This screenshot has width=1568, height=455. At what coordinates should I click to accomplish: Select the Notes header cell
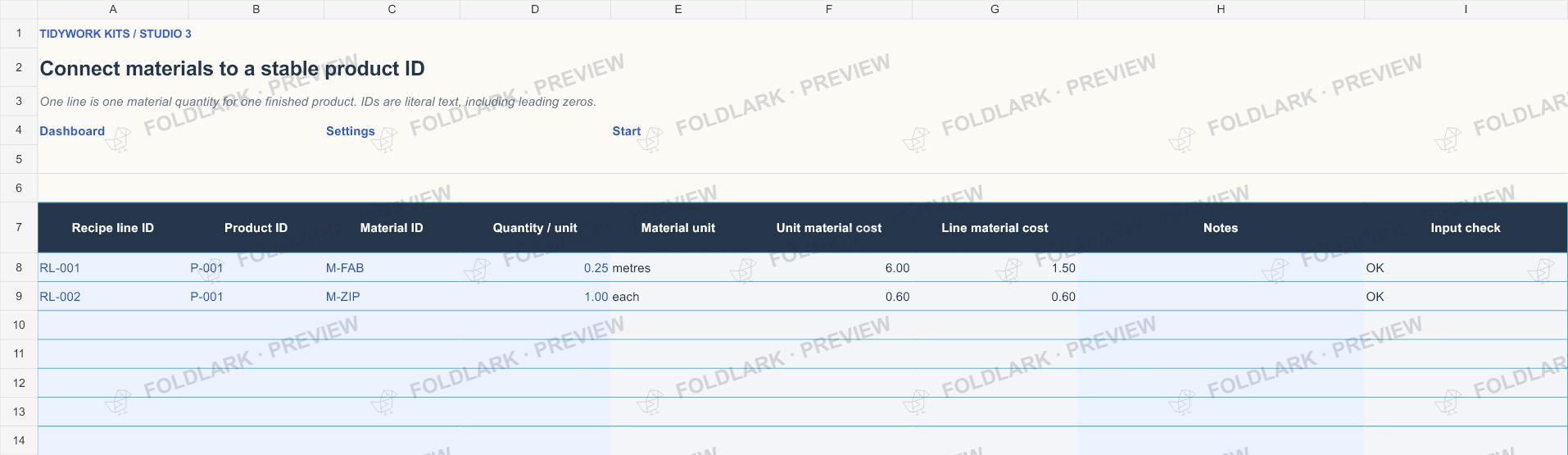pos(1221,228)
